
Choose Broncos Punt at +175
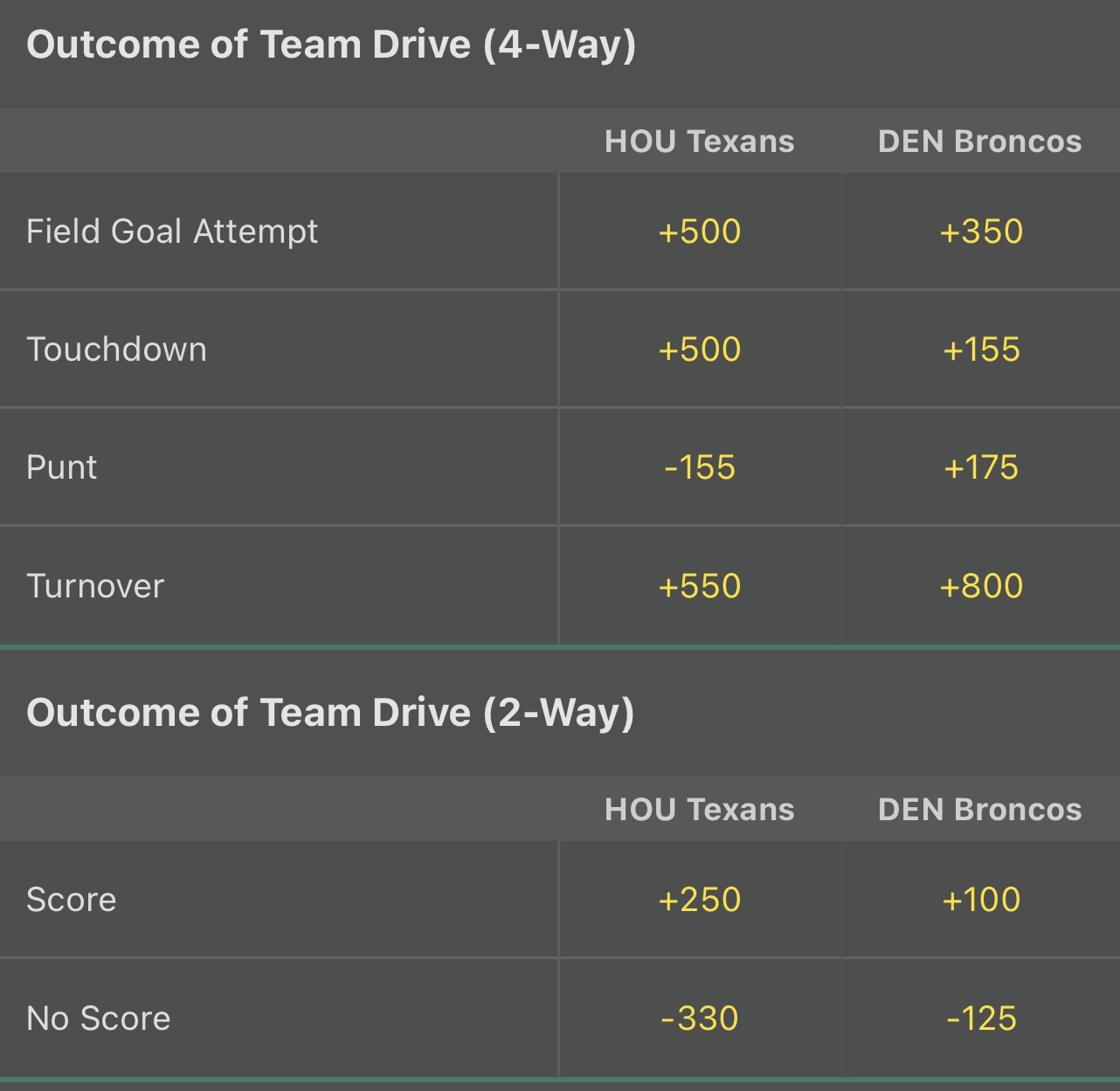click(980, 467)
